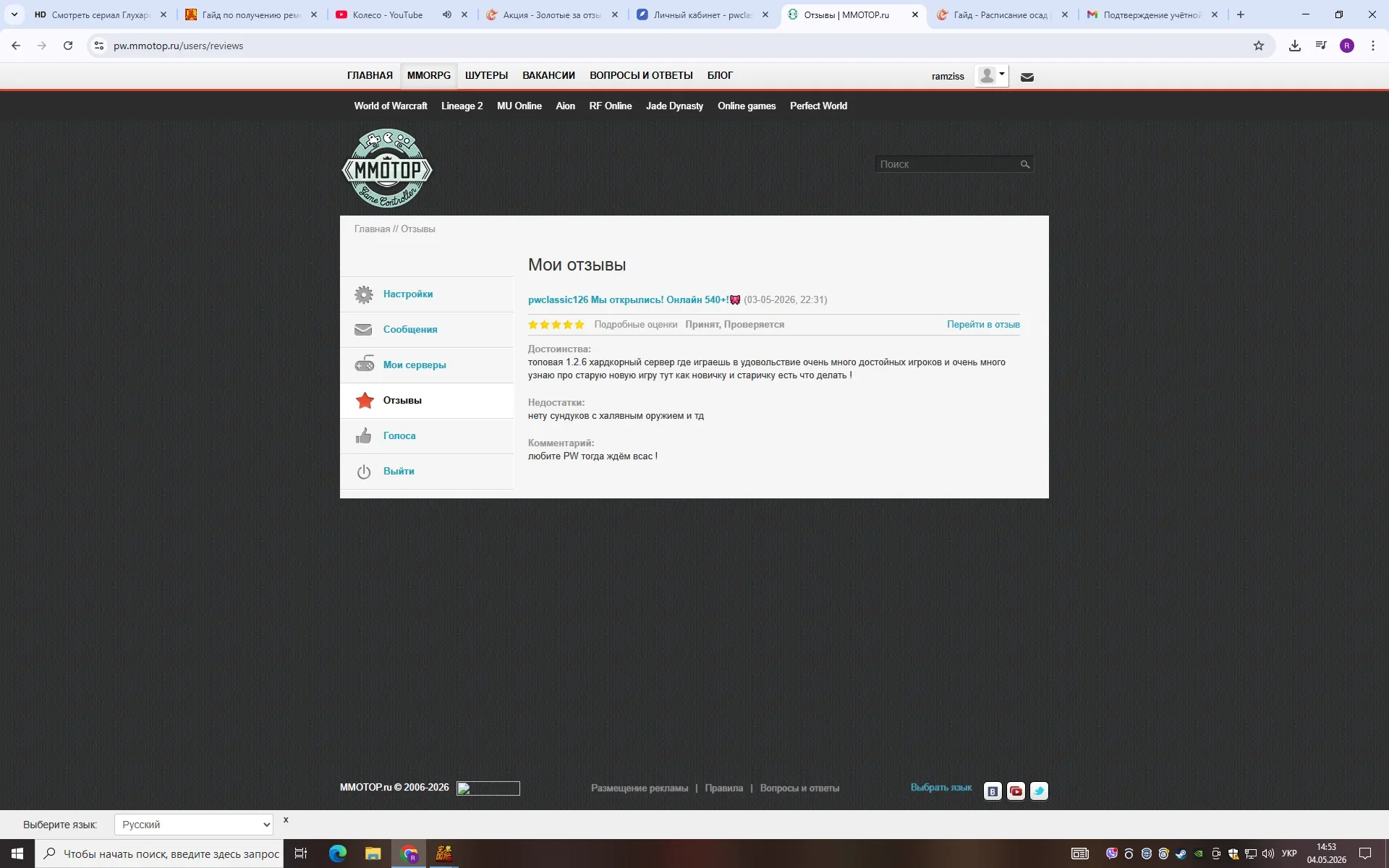The image size is (1389, 868).
Task: Click the Выбрать язык link
Action: point(941,787)
